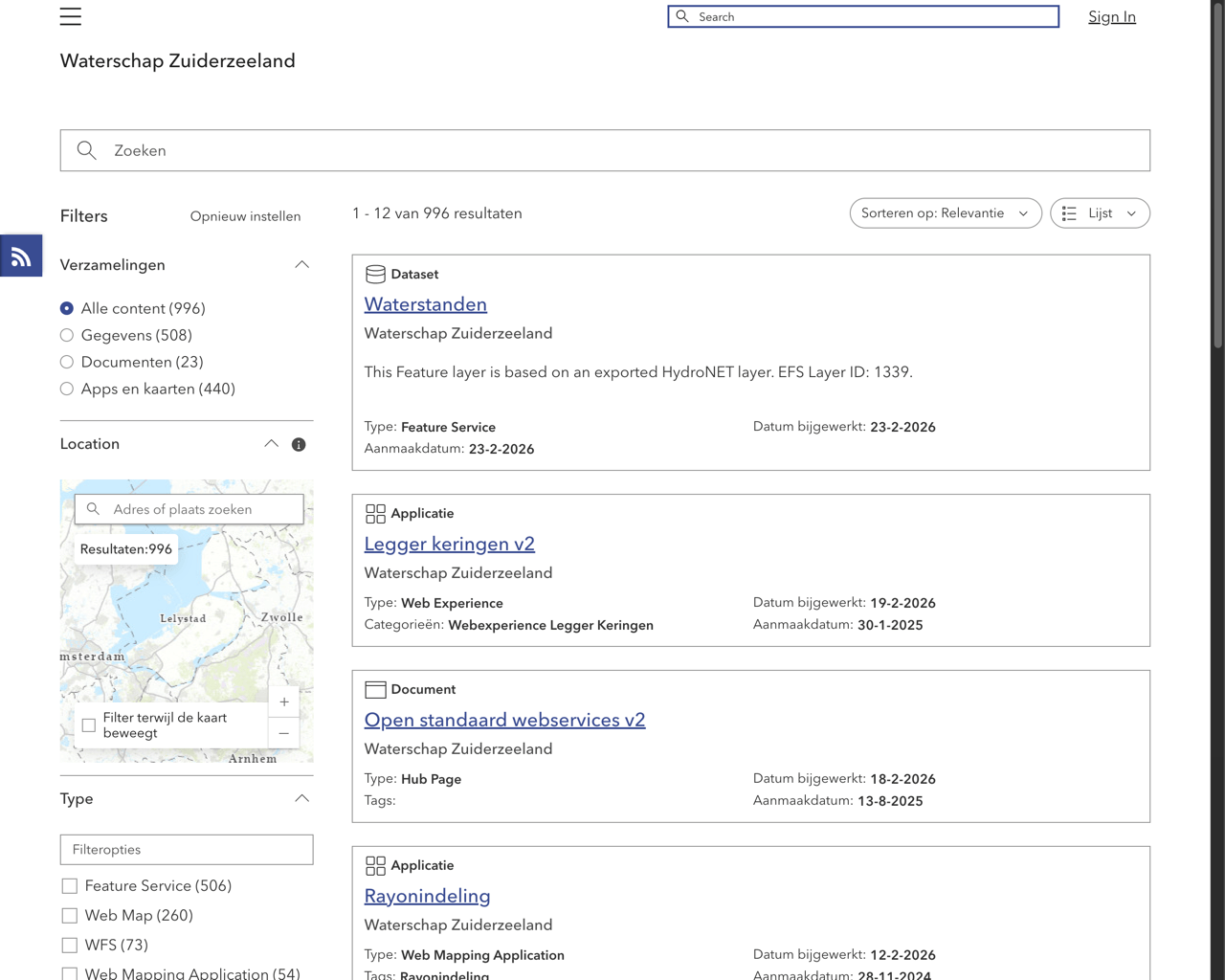Collapse the Verzamelingen filter section

click(301, 265)
